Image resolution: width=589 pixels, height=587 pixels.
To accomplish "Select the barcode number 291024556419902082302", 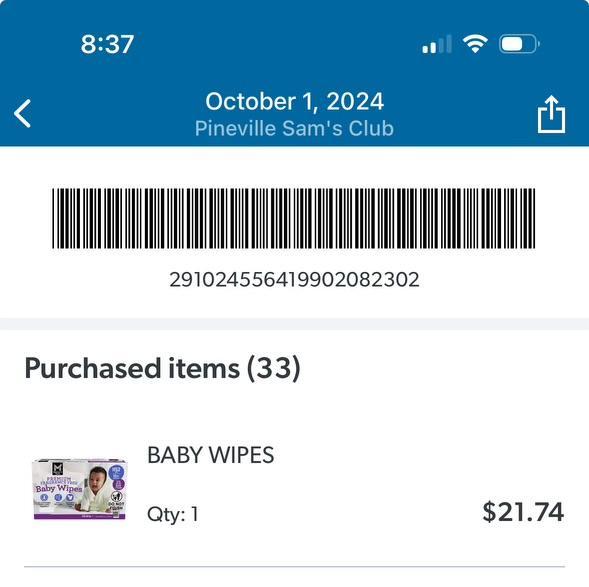I will tap(294, 280).
